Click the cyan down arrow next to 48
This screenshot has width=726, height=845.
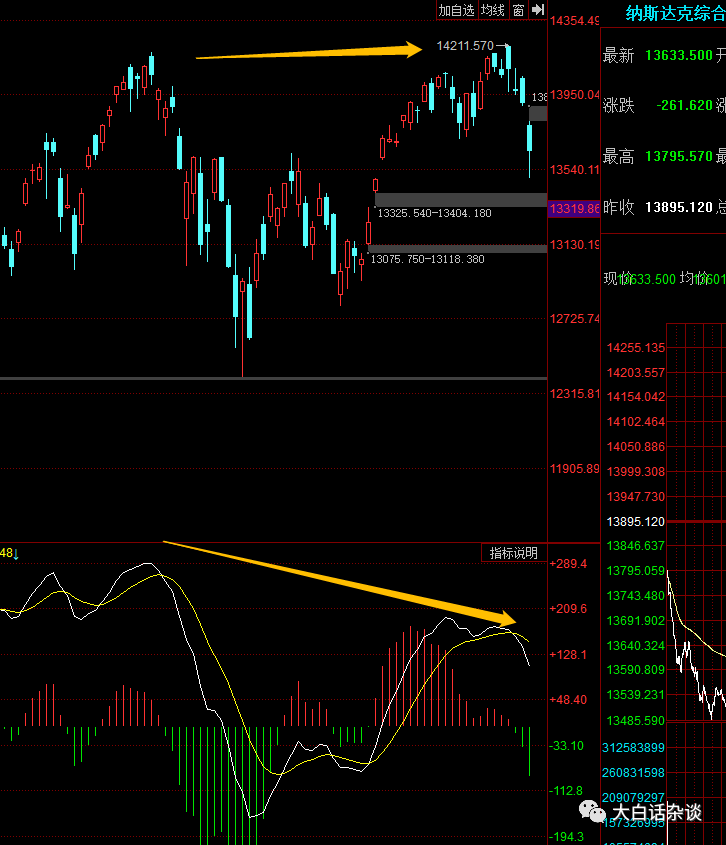(16, 554)
